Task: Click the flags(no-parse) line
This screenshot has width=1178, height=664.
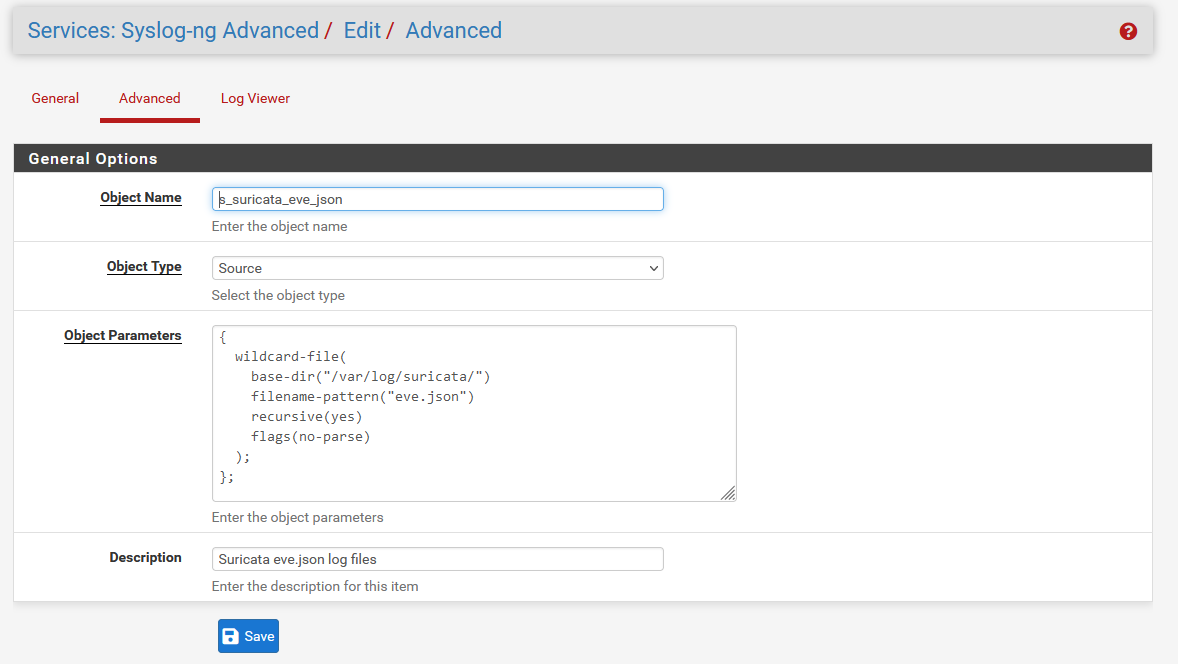Action: [x=310, y=436]
